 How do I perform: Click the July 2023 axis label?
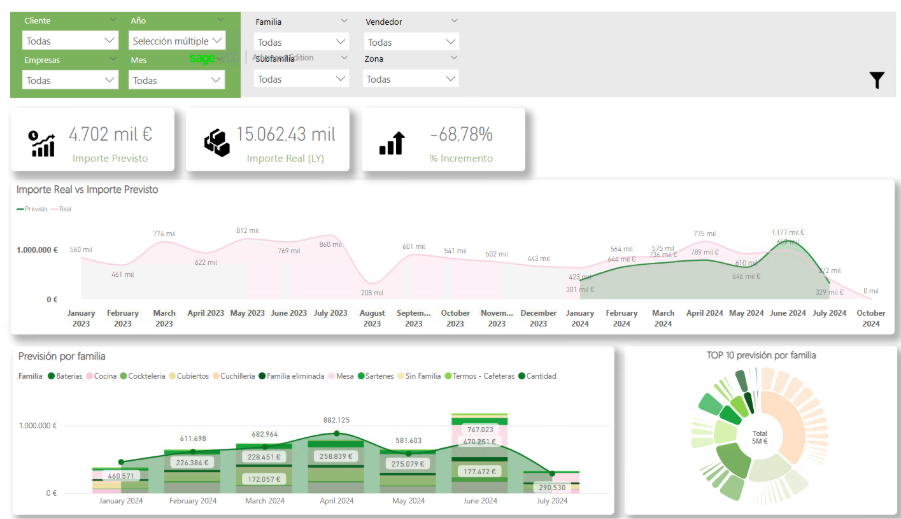(330, 313)
